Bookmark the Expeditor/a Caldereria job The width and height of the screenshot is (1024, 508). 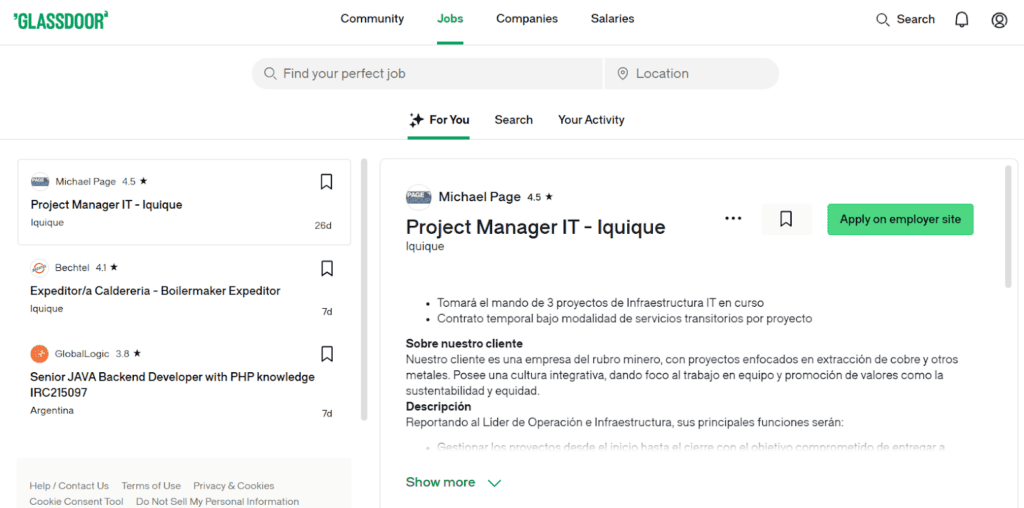click(x=327, y=268)
